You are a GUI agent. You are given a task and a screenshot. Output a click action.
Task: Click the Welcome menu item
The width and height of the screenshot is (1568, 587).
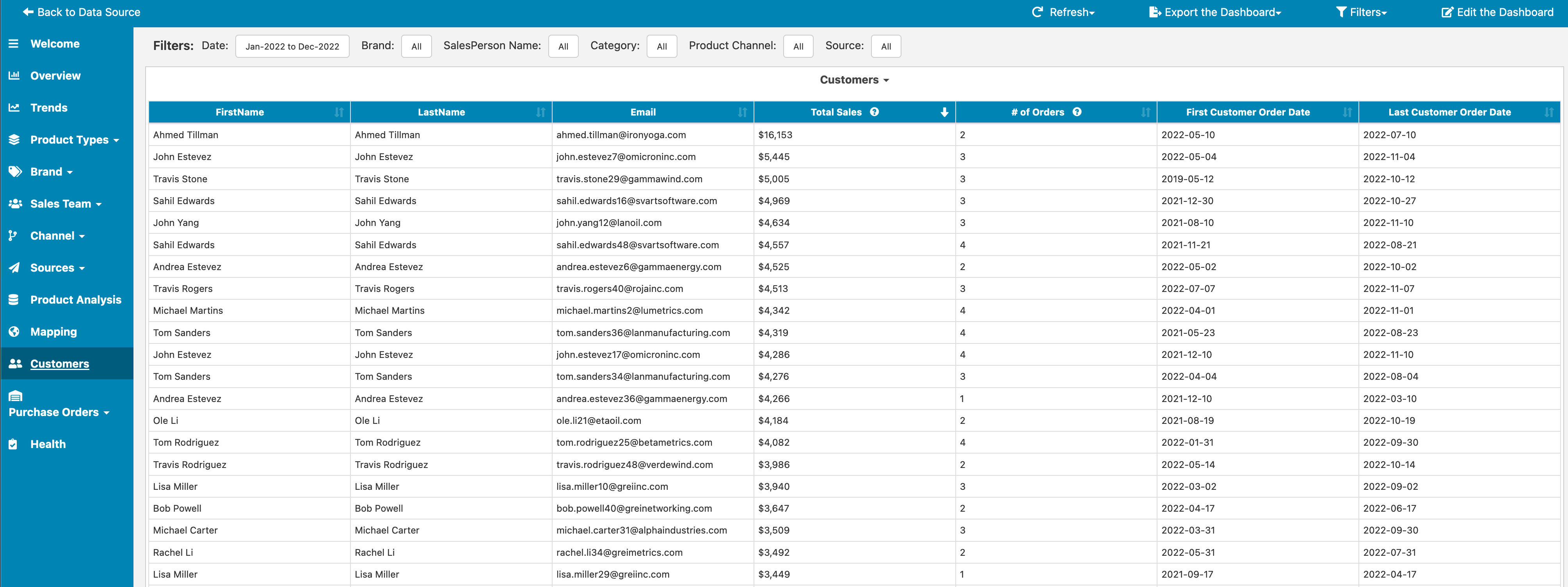tap(54, 44)
